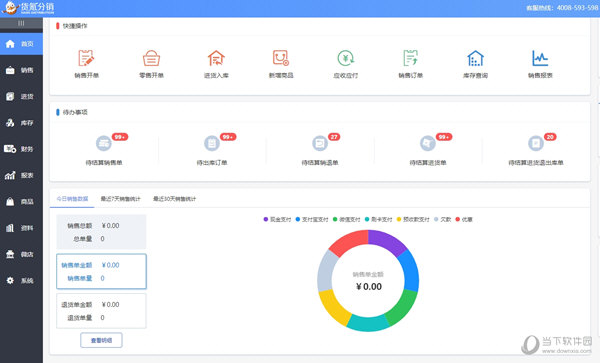Viewport: 600px width, 363px height.
Task: Click the purple donut chart segment
Action: 387,242
